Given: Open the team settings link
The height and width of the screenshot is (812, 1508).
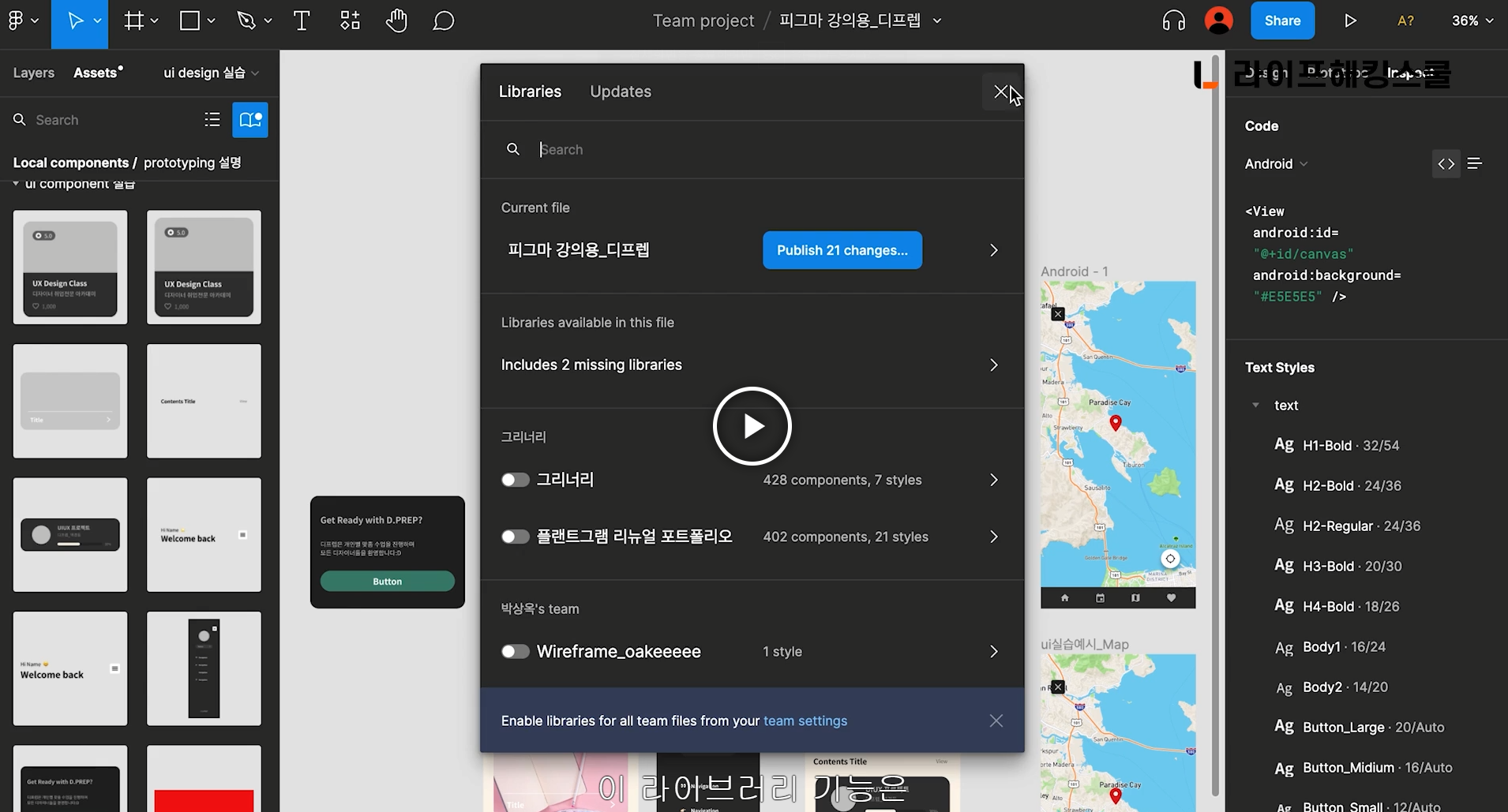Looking at the screenshot, I should click(x=805, y=720).
